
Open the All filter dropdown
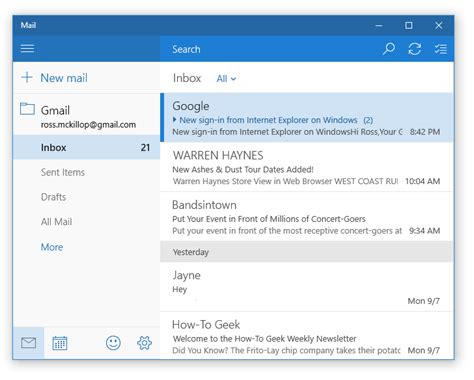[226, 79]
